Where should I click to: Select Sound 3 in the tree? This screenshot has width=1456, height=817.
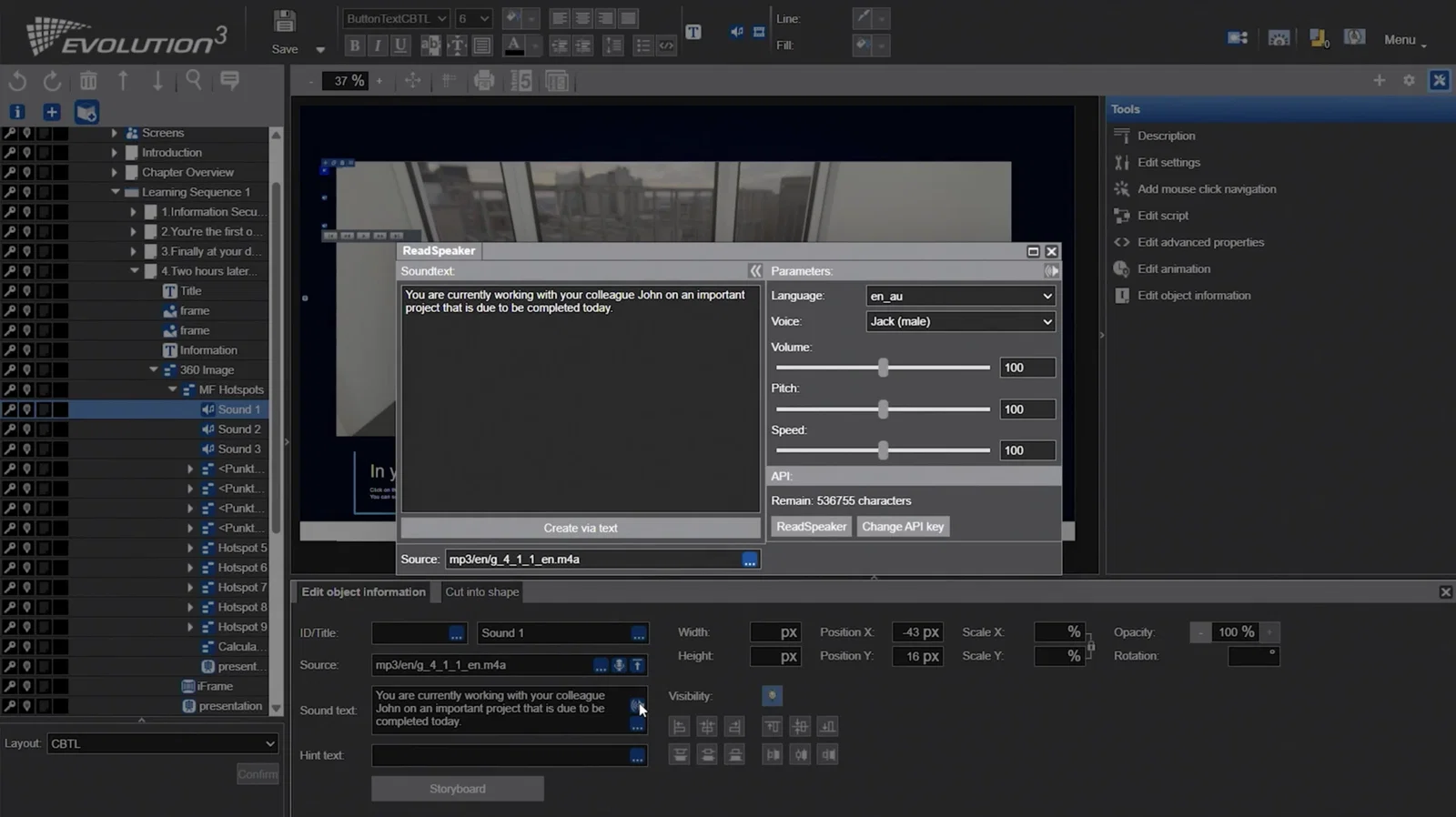pyautogui.click(x=238, y=449)
